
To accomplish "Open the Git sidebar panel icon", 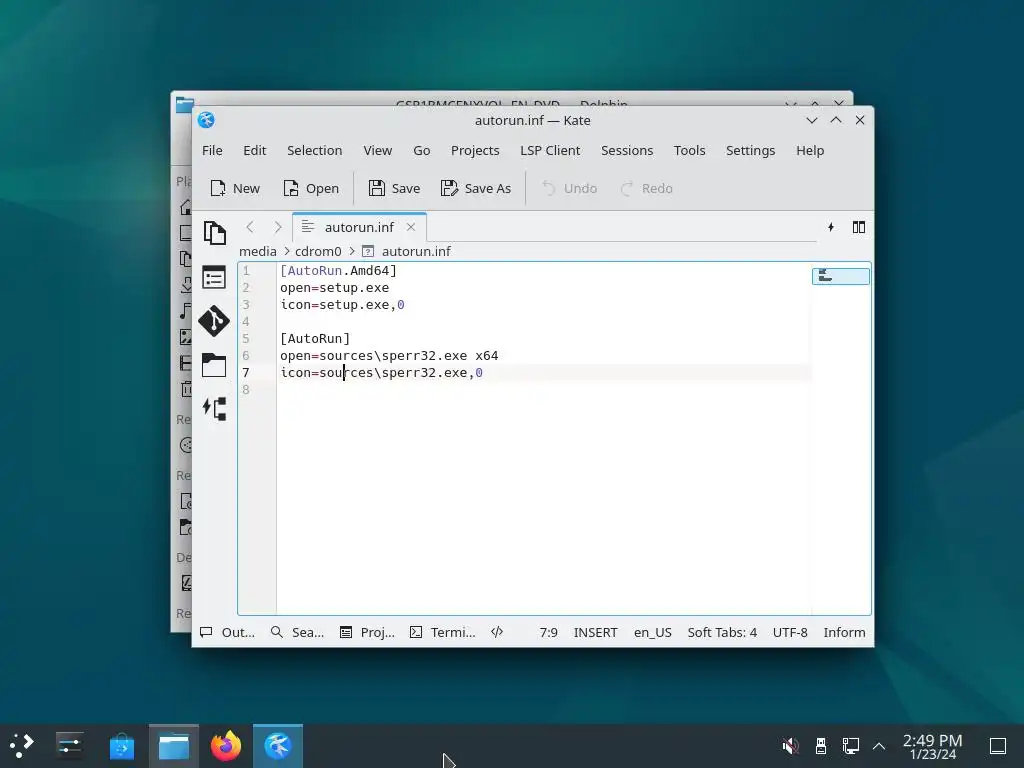I will point(214,321).
